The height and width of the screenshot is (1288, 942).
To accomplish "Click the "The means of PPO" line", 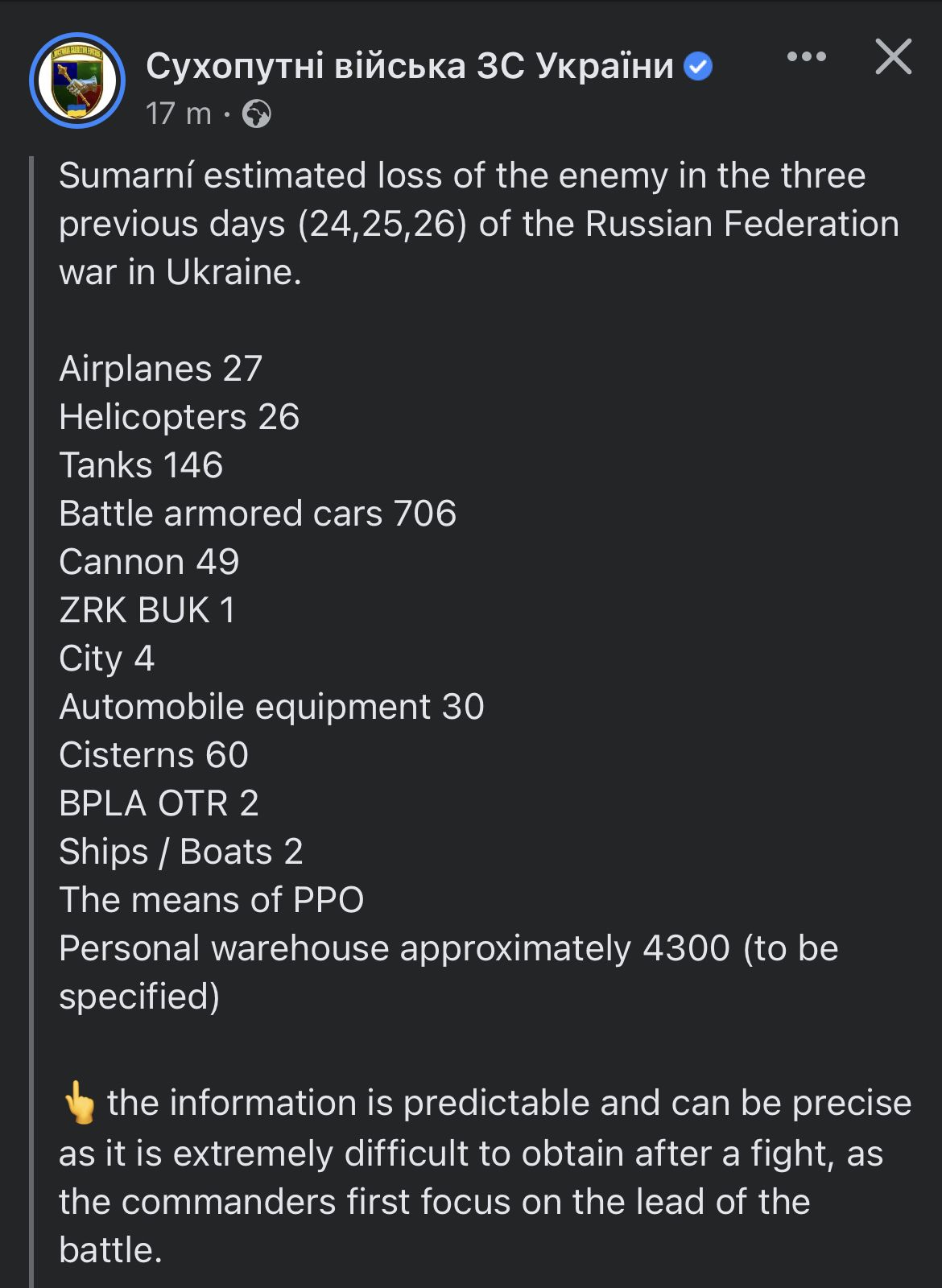I will point(211,900).
